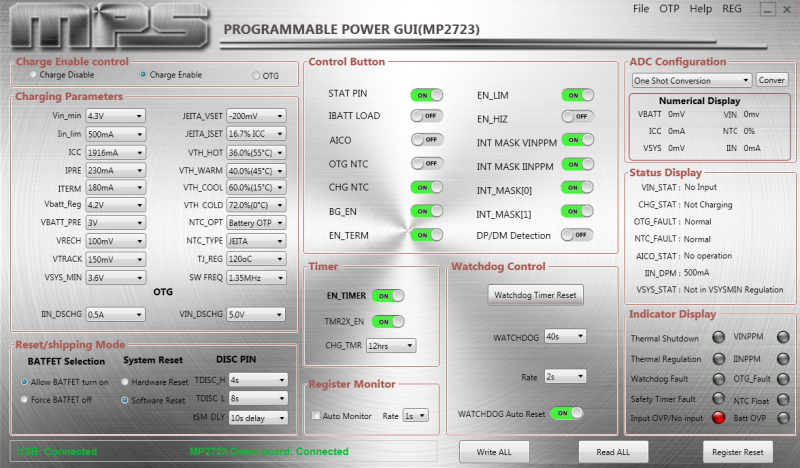800x468 pixels.
Task: Click the Batt OVP indicator light
Action: click(x=783, y=418)
